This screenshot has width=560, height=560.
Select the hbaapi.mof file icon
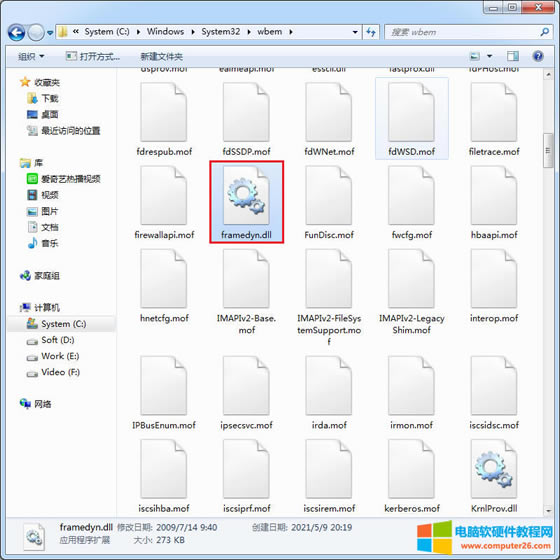tap(494, 195)
